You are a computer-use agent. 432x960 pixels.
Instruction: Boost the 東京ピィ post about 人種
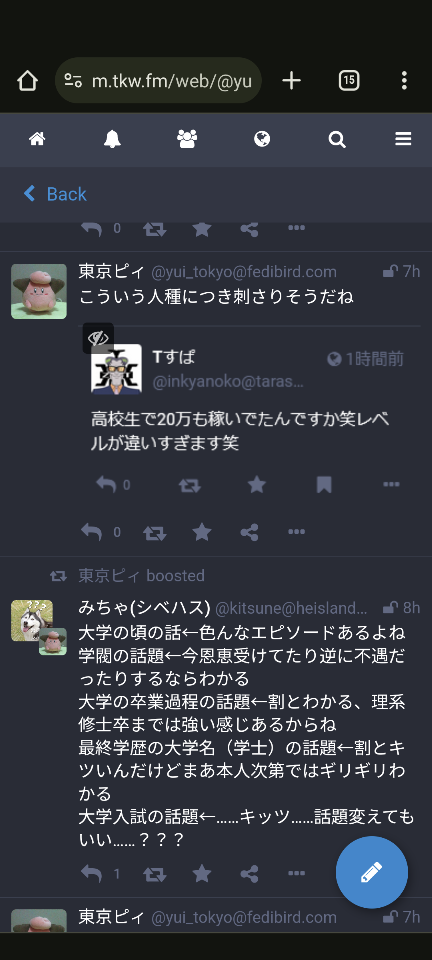point(154,533)
